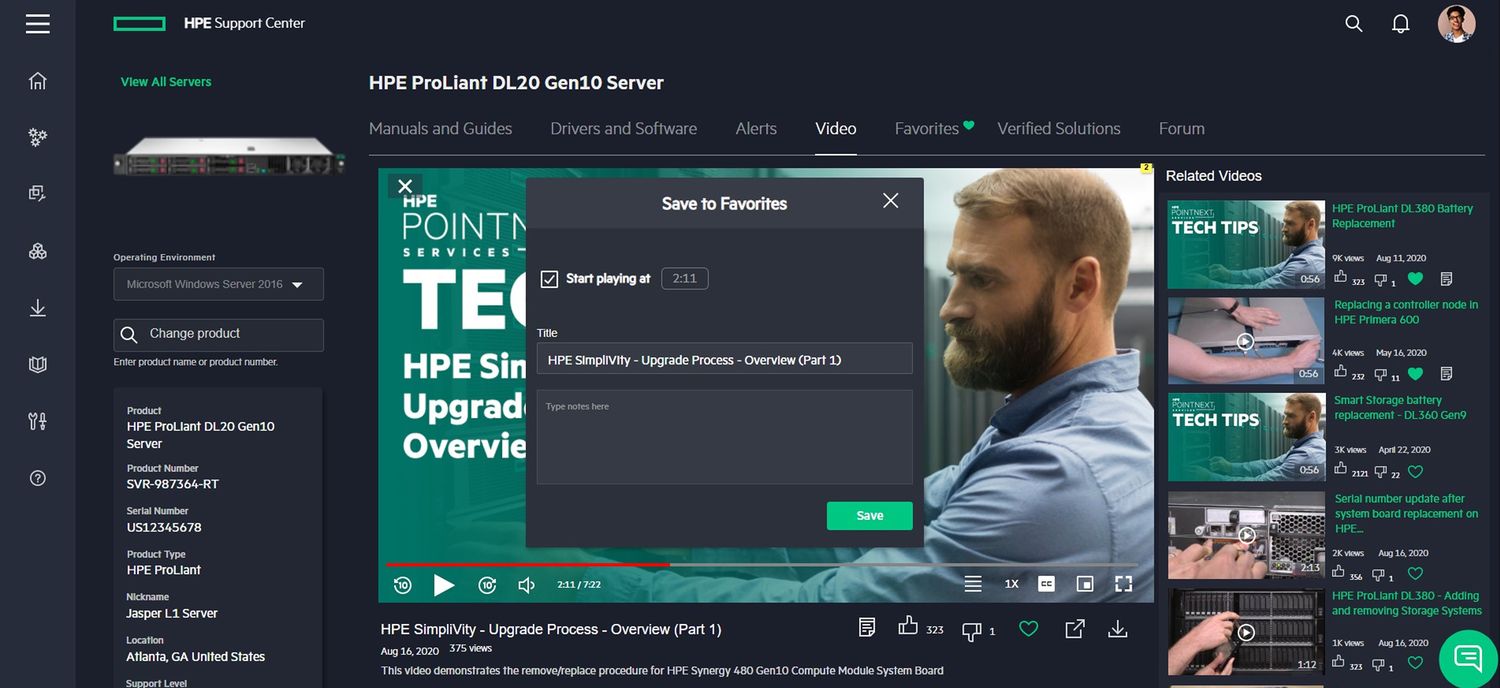Open notifications bell
This screenshot has width=1500, height=688.
(1401, 23)
